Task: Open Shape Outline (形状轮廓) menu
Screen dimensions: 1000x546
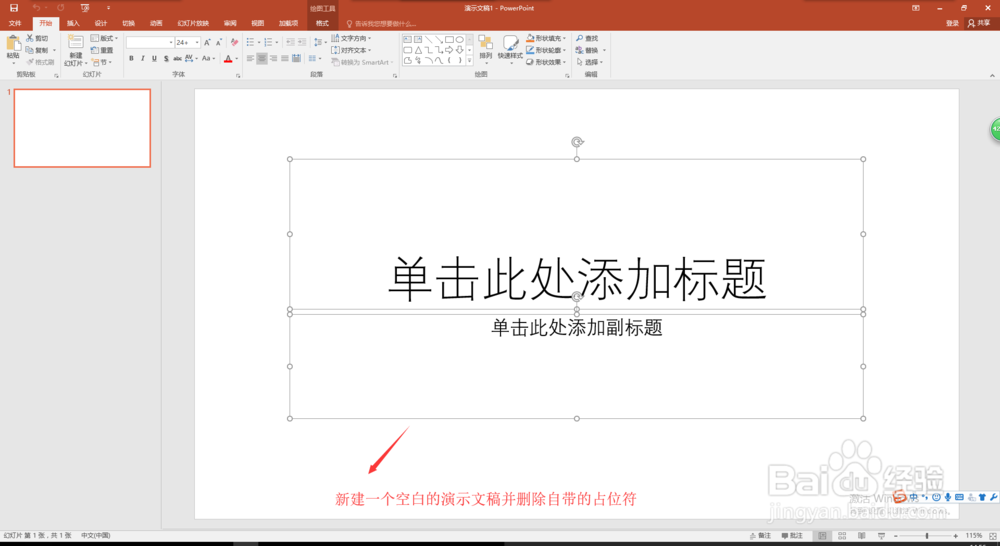Action: [x=547, y=50]
